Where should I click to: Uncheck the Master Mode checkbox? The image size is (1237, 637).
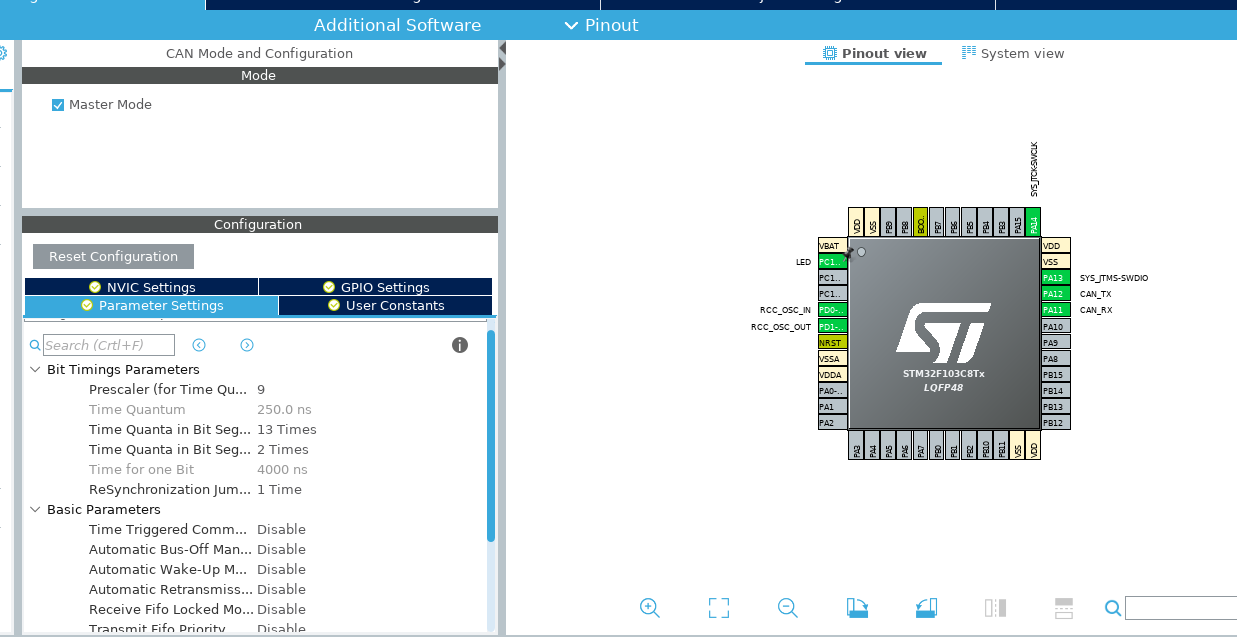click(58, 105)
